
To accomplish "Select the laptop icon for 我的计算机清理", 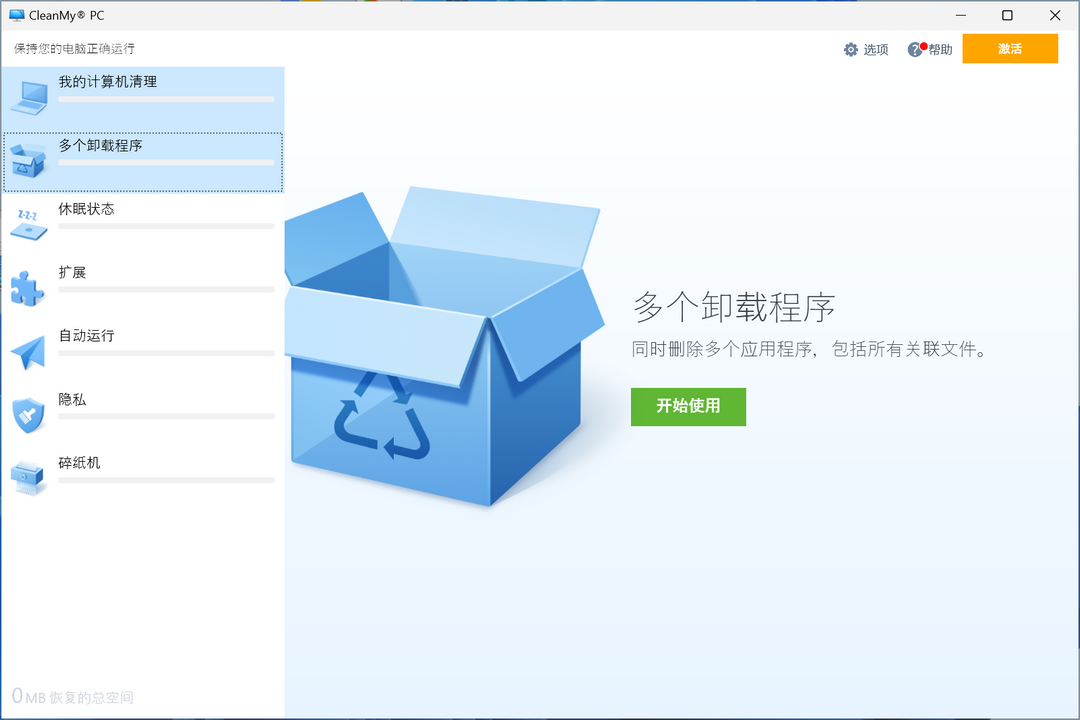I will (28, 94).
